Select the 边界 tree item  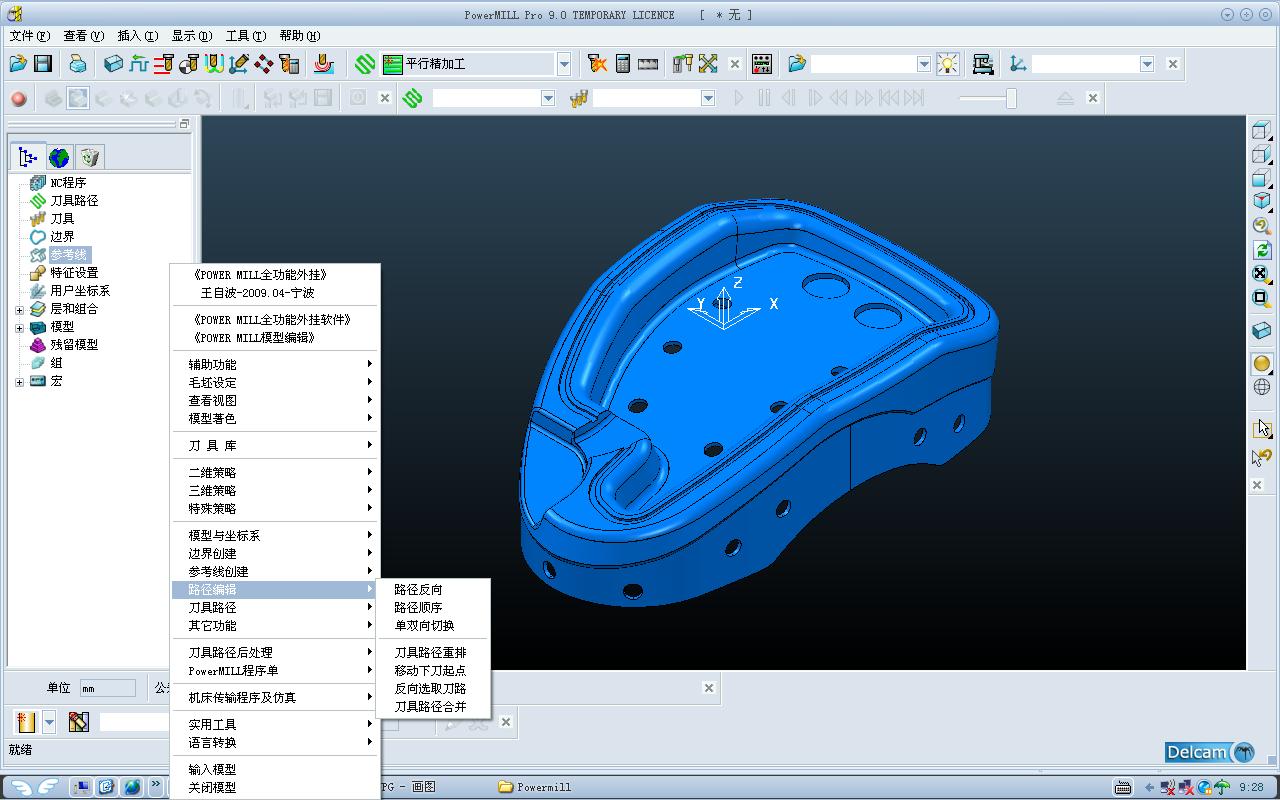click(62, 237)
